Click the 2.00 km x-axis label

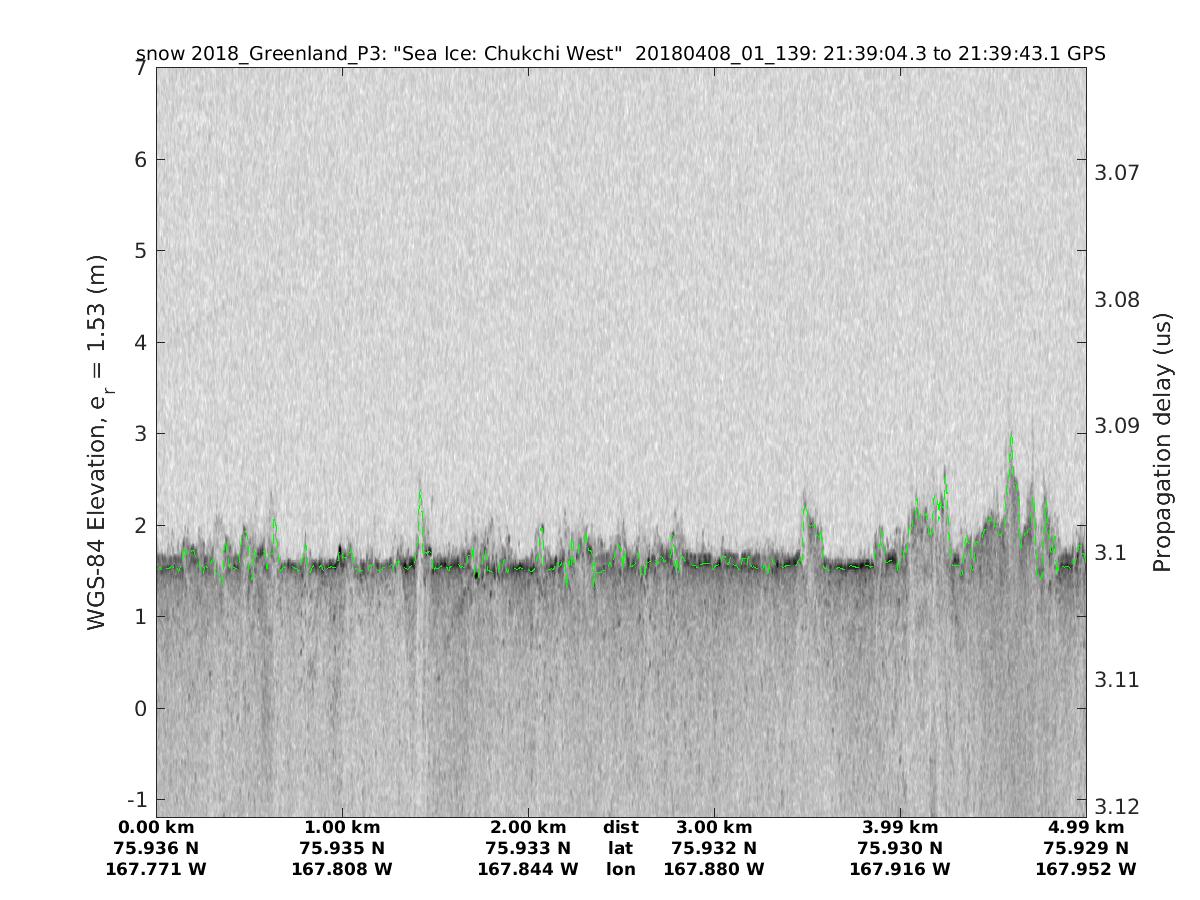[528, 828]
